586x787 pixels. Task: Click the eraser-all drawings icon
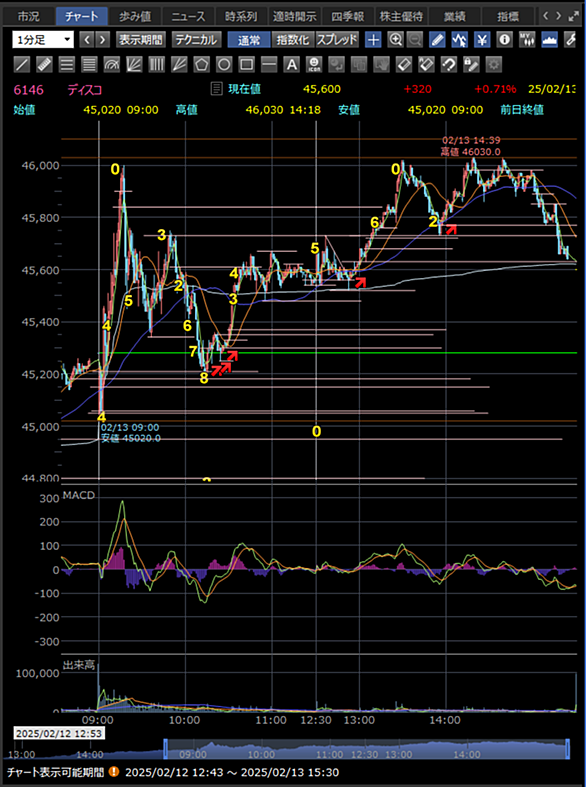pos(427,64)
